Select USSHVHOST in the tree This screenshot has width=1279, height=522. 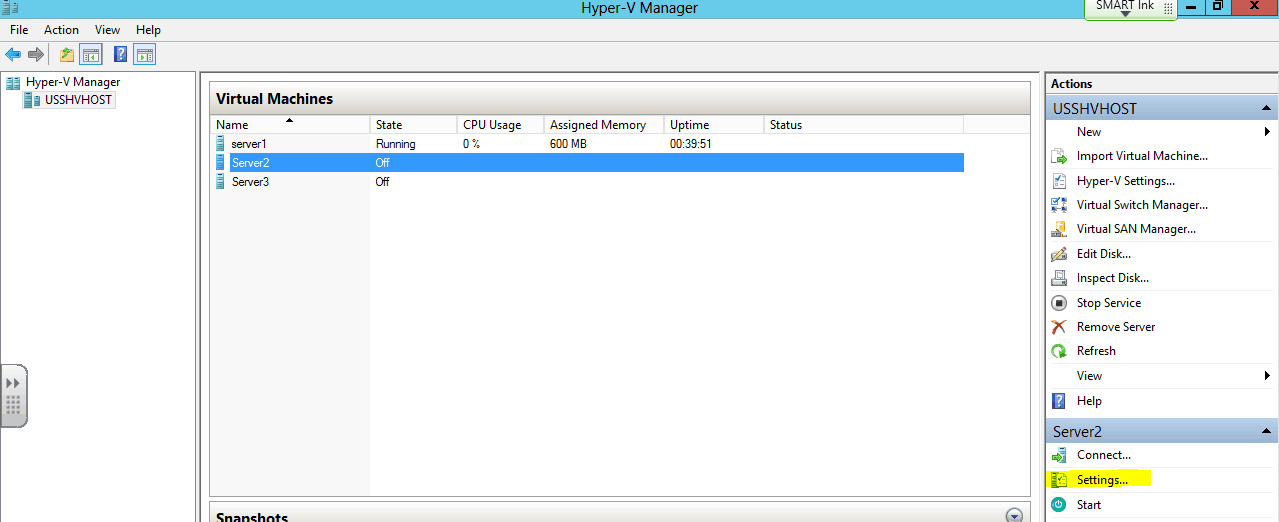coord(78,100)
